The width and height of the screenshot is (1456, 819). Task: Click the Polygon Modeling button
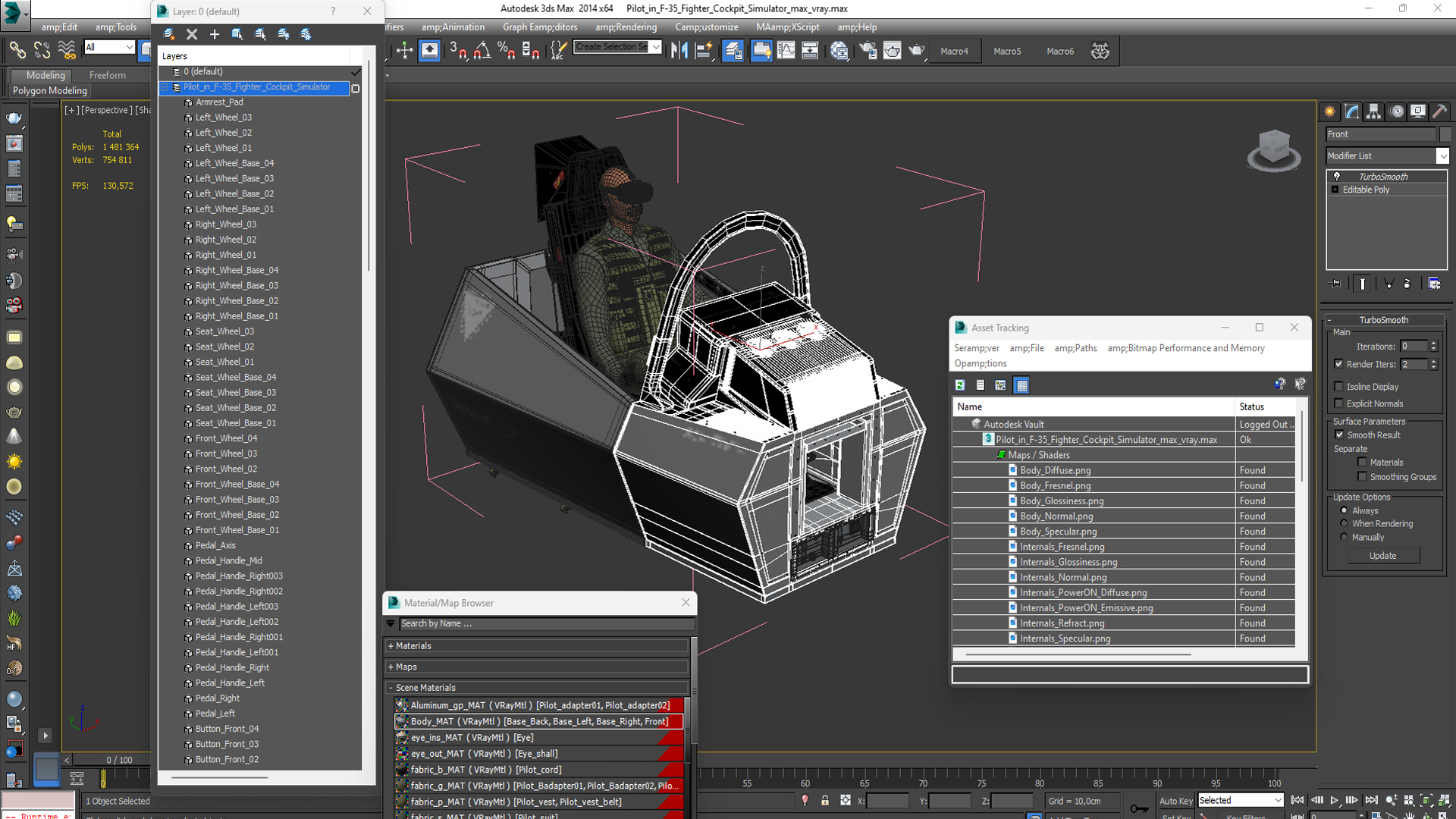tap(50, 90)
